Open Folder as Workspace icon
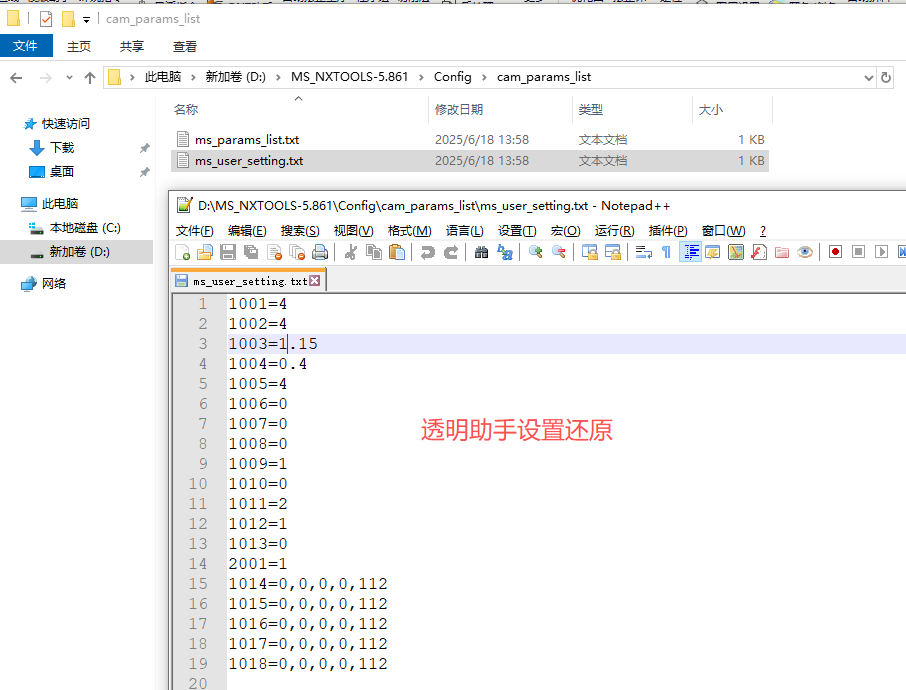906x690 pixels. click(782, 252)
